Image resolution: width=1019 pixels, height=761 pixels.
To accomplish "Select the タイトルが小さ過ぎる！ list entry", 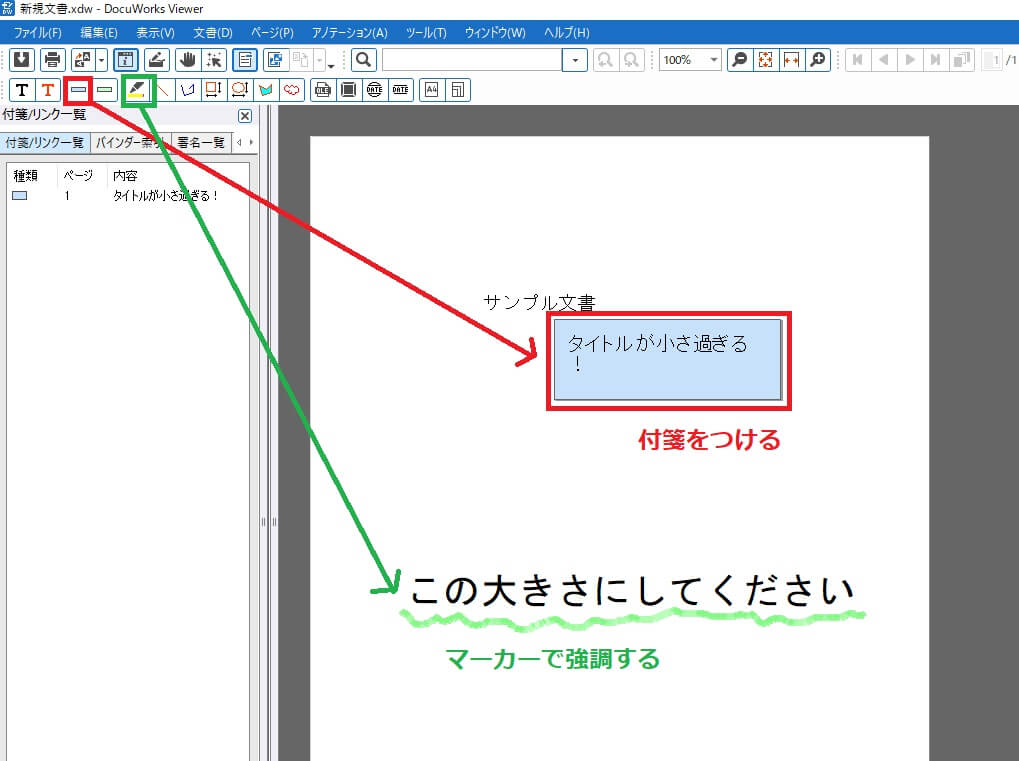I will pyautogui.click(x=165, y=196).
